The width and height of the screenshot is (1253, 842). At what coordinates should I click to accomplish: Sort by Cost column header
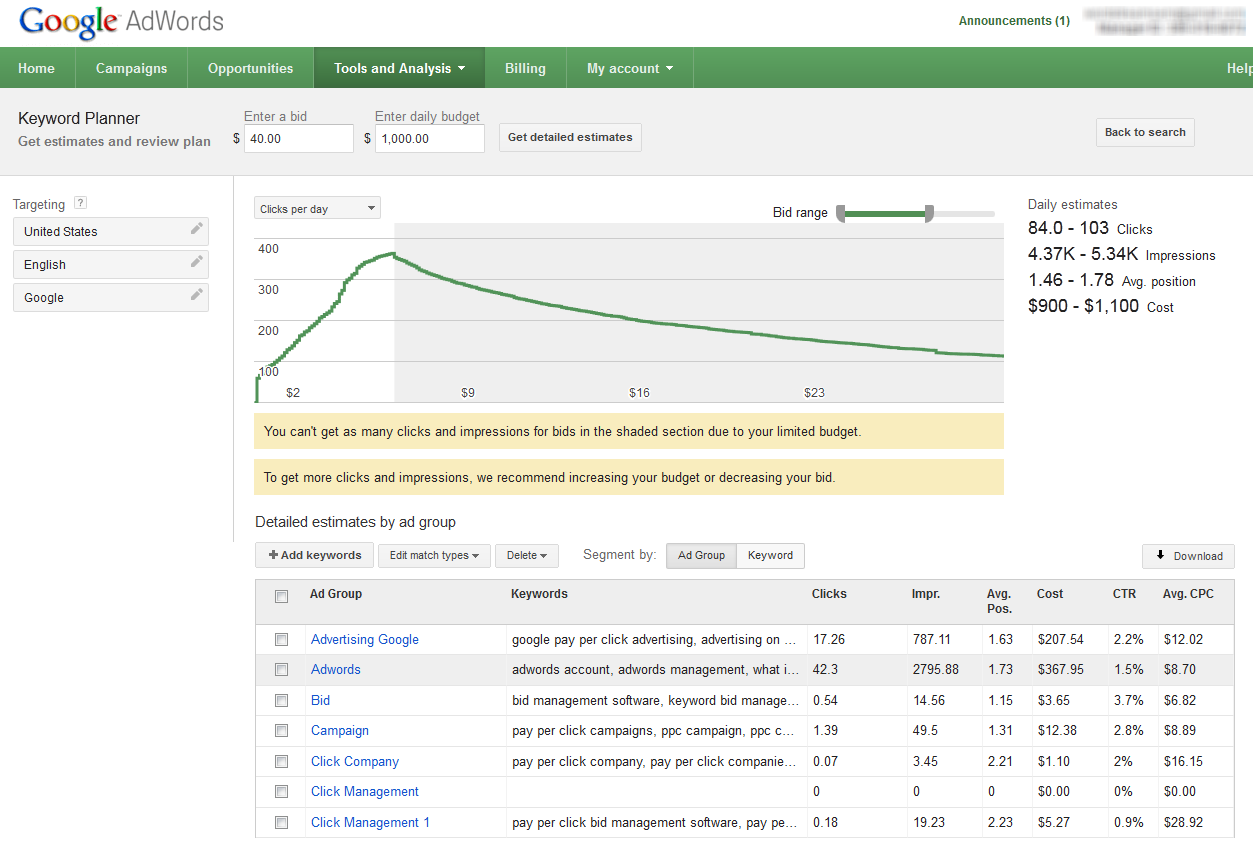[1050, 594]
